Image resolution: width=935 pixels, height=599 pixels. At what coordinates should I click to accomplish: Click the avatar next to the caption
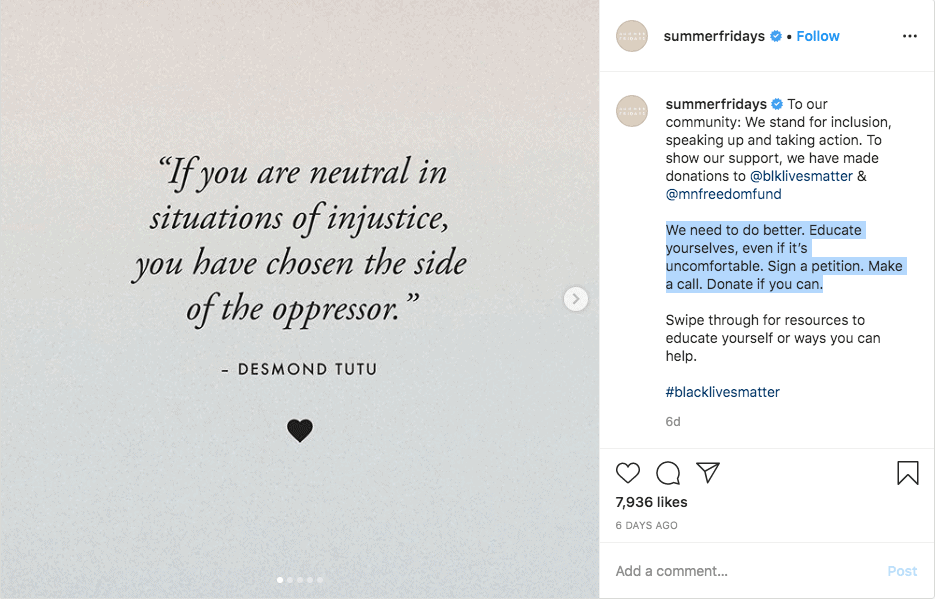click(631, 111)
